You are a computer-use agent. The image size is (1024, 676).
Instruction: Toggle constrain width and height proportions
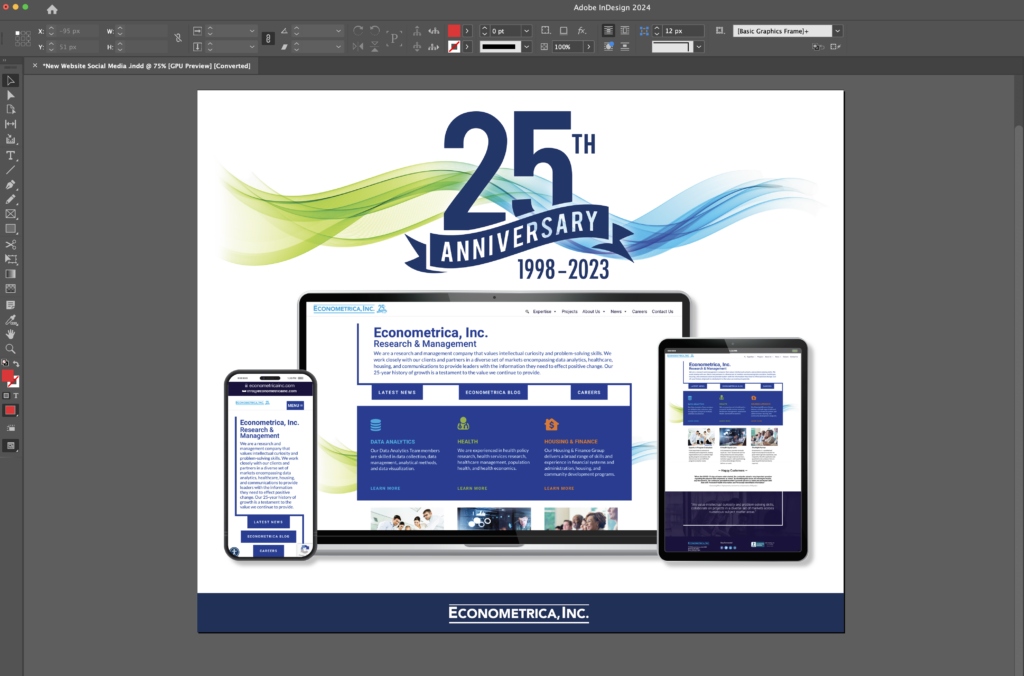(x=178, y=39)
